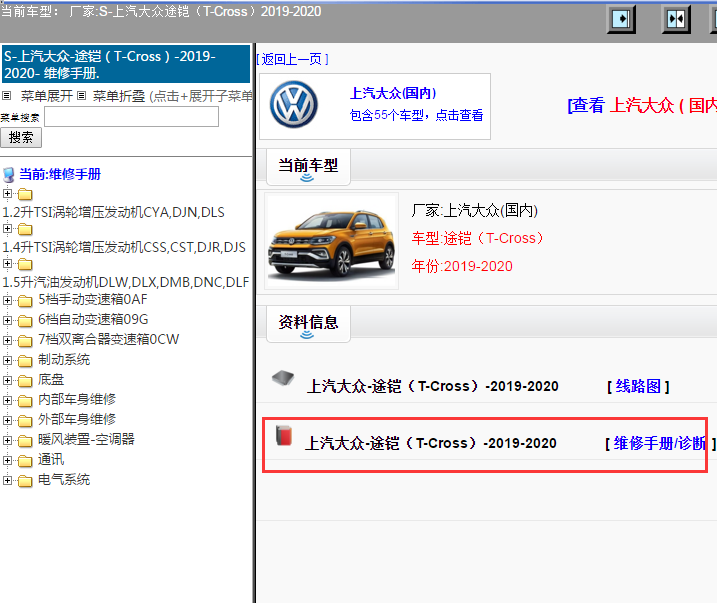Click folder icon for 通讯

[25, 461]
